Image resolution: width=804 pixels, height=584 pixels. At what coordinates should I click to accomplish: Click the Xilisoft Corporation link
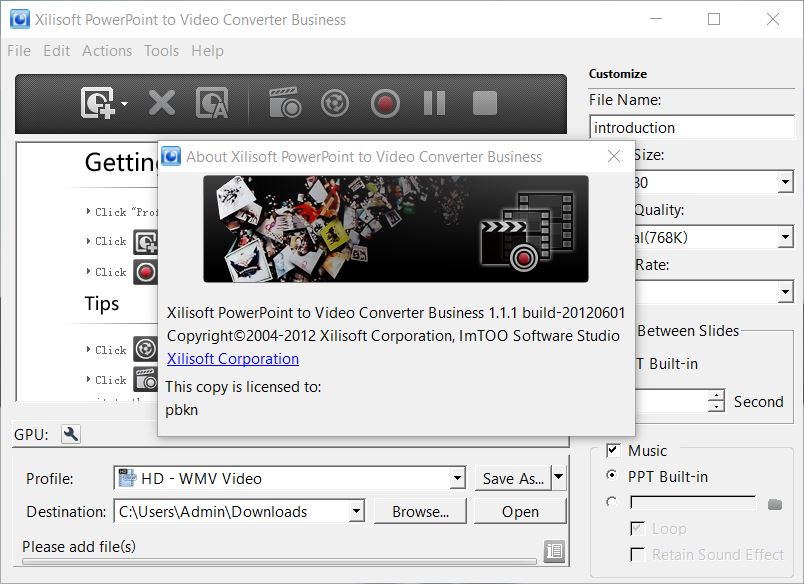tap(233, 359)
